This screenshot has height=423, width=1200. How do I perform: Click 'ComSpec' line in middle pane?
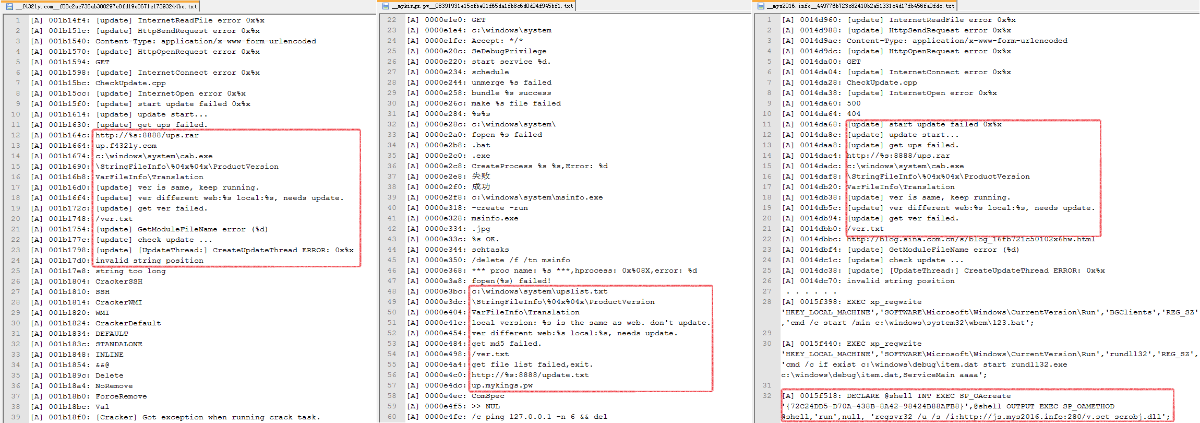tap(487, 396)
